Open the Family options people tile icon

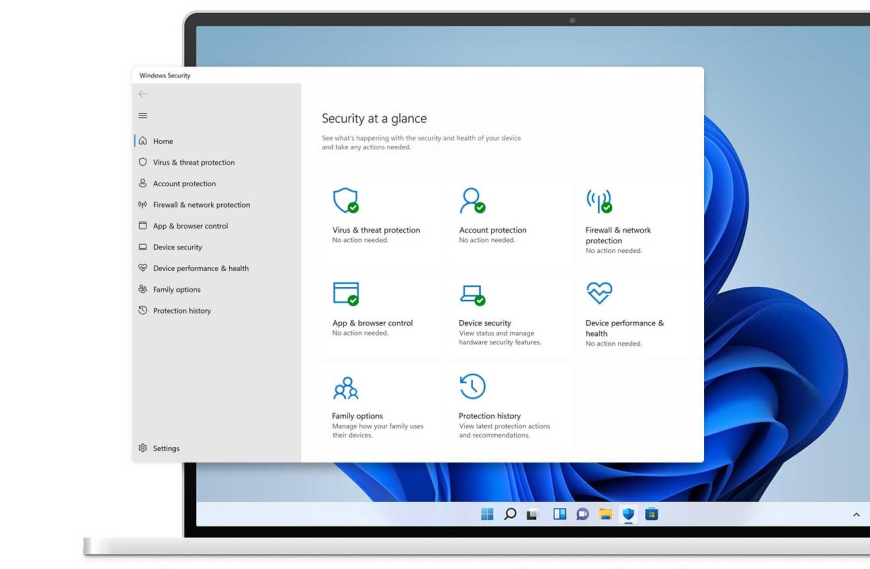click(x=346, y=388)
